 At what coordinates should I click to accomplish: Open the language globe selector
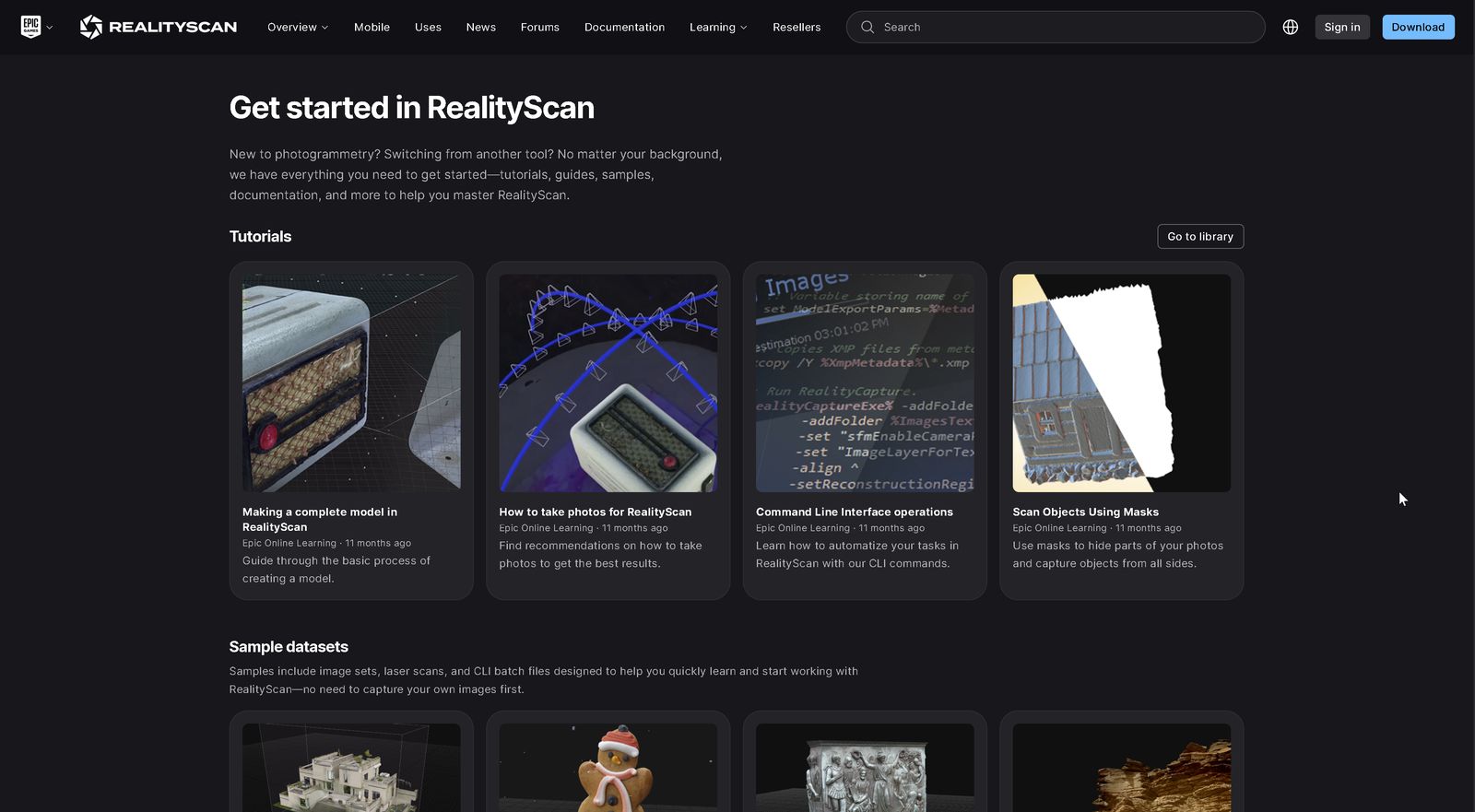(x=1291, y=27)
